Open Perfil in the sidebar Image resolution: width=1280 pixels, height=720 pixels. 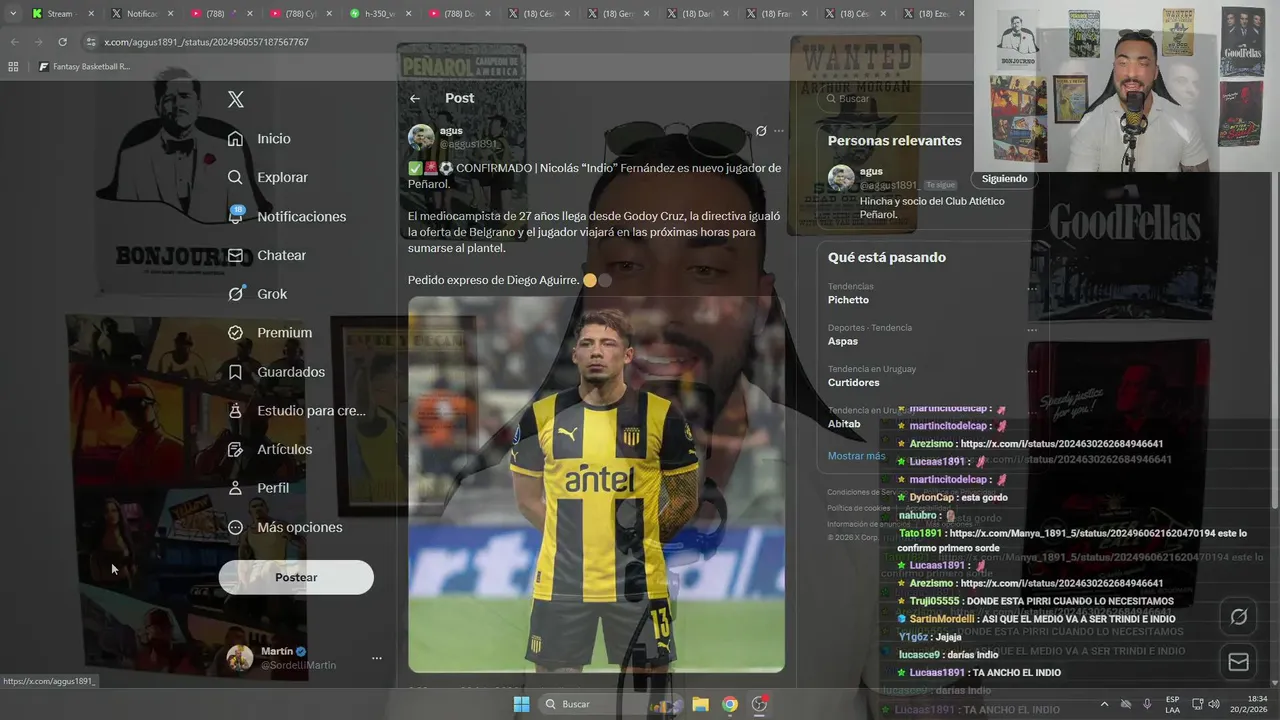[258, 488]
